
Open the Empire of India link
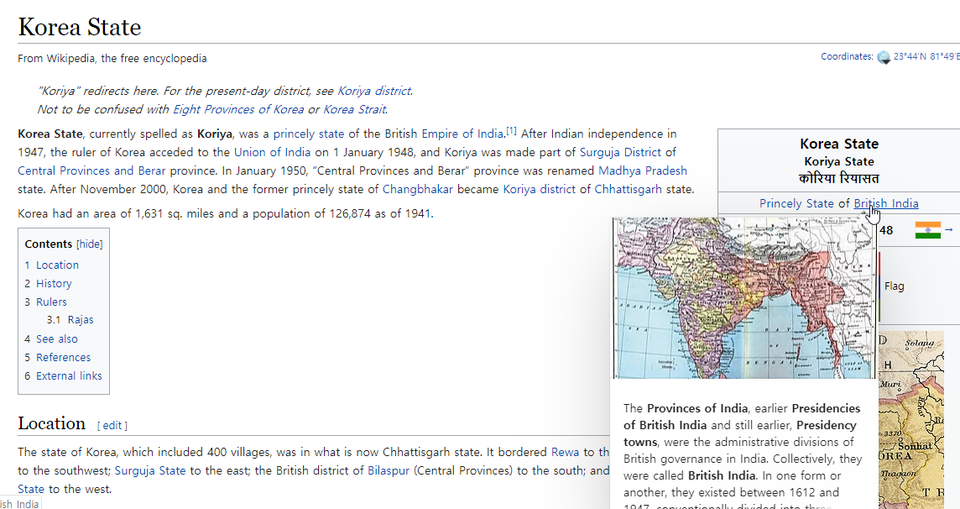462,134
